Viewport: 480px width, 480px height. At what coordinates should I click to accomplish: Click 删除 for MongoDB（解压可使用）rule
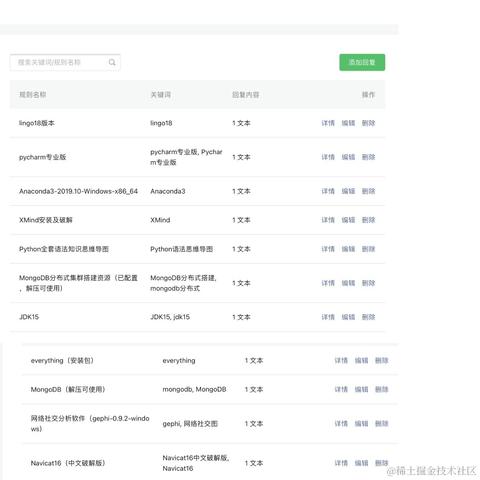click(x=382, y=389)
